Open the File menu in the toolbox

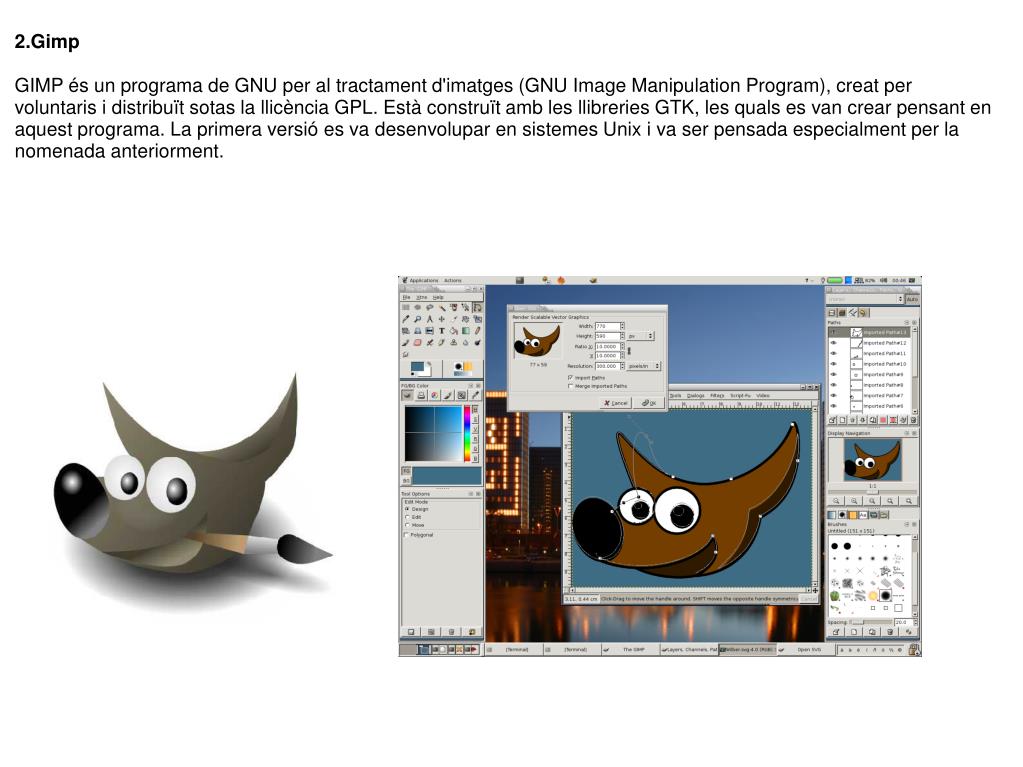[406, 297]
